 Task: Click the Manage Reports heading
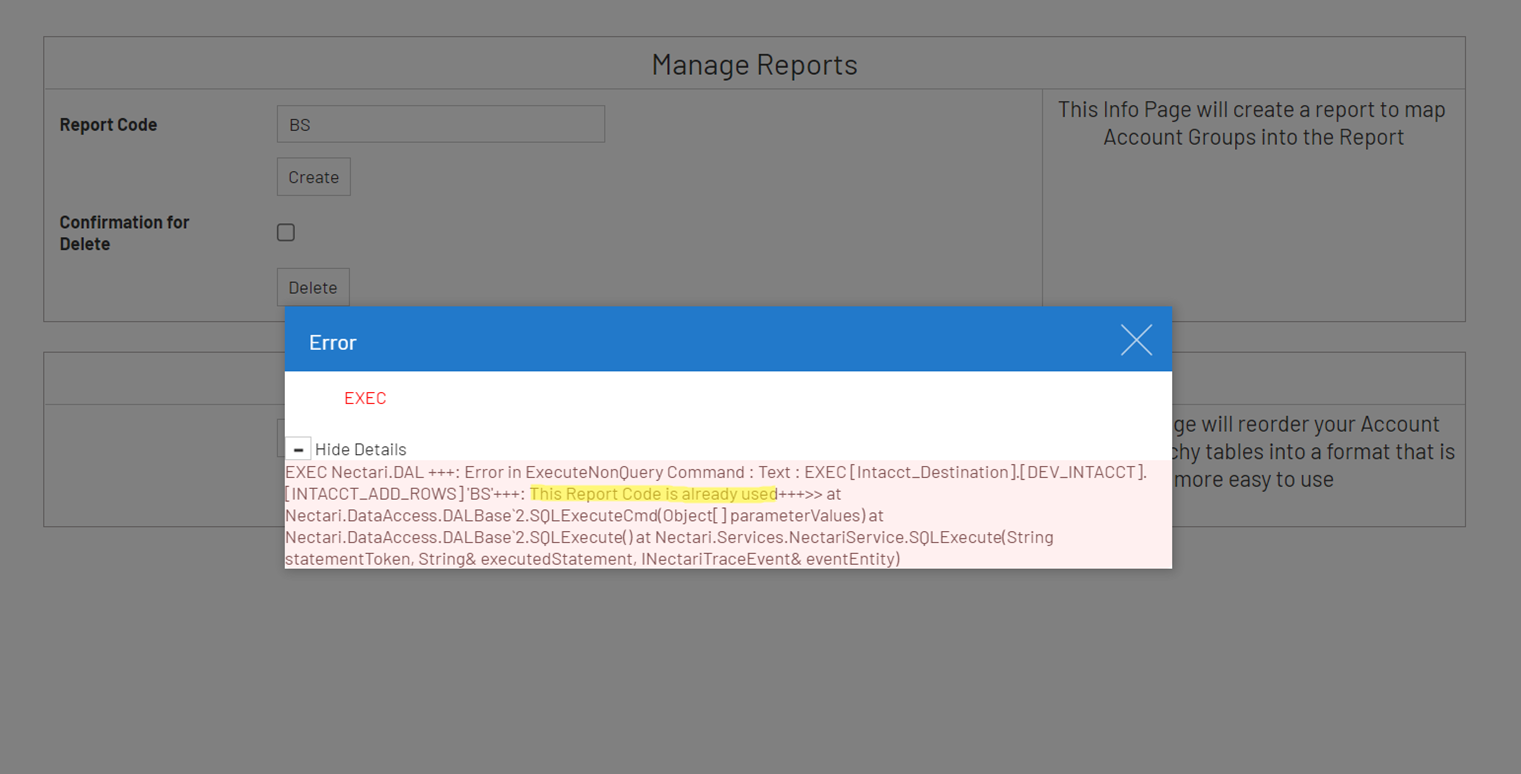point(754,65)
